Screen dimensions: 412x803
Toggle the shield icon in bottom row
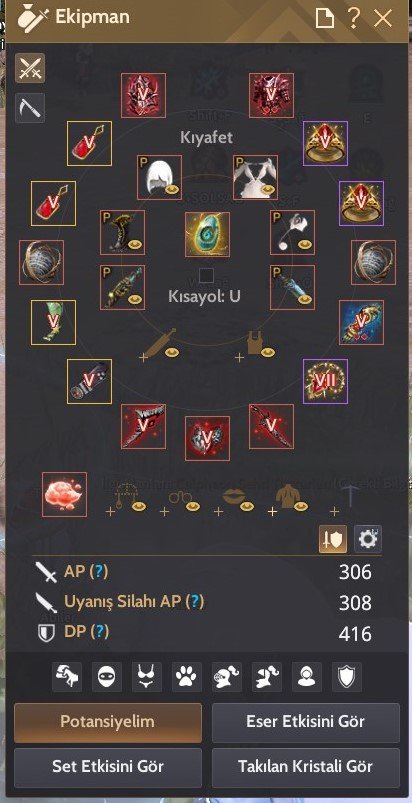[x=346, y=677]
